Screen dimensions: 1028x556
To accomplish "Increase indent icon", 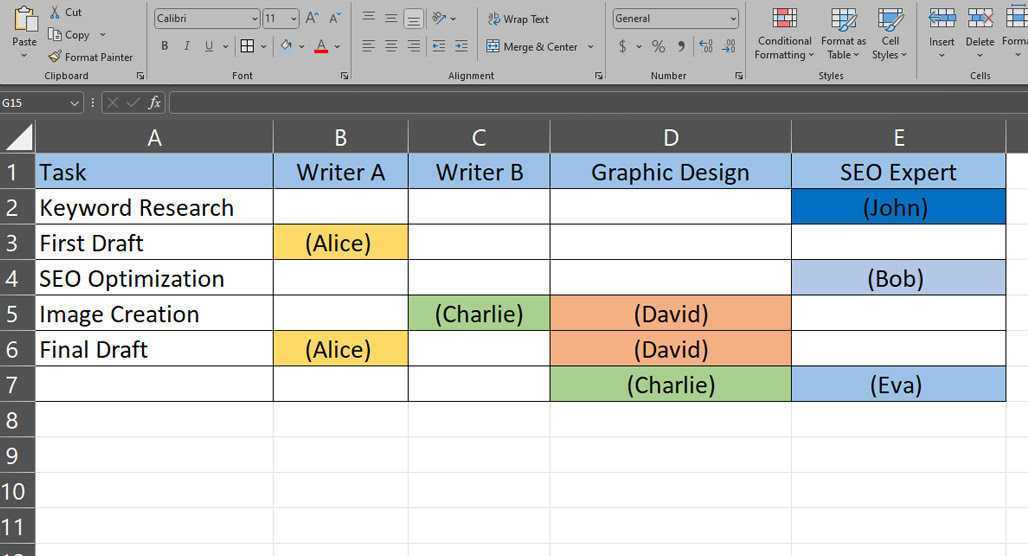I will (x=462, y=46).
